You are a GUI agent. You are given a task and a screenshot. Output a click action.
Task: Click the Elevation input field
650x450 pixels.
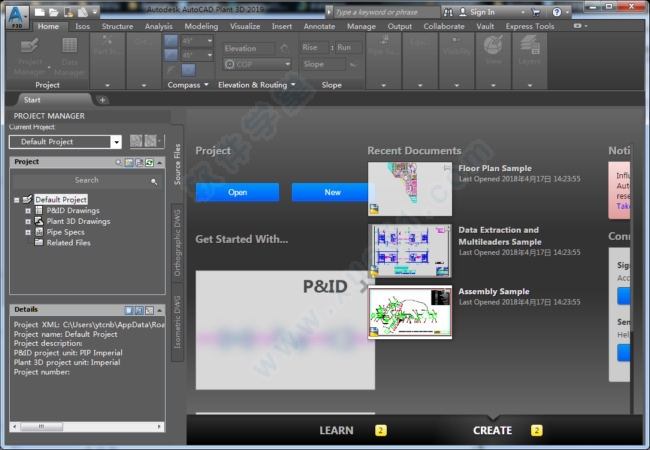[x=249, y=48]
